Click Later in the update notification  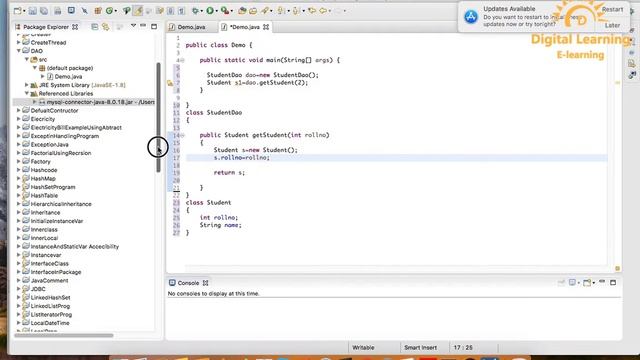[612, 25]
